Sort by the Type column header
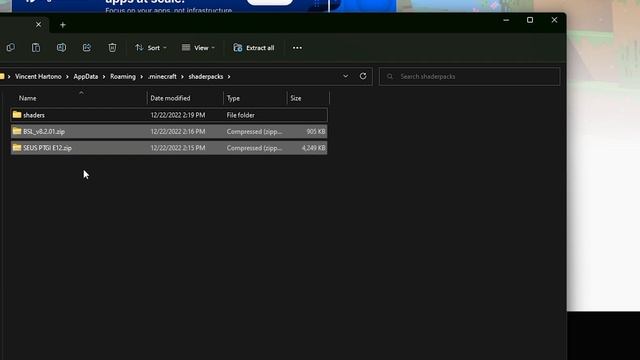The height and width of the screenshot is (360, 640). tap(233, 98)
